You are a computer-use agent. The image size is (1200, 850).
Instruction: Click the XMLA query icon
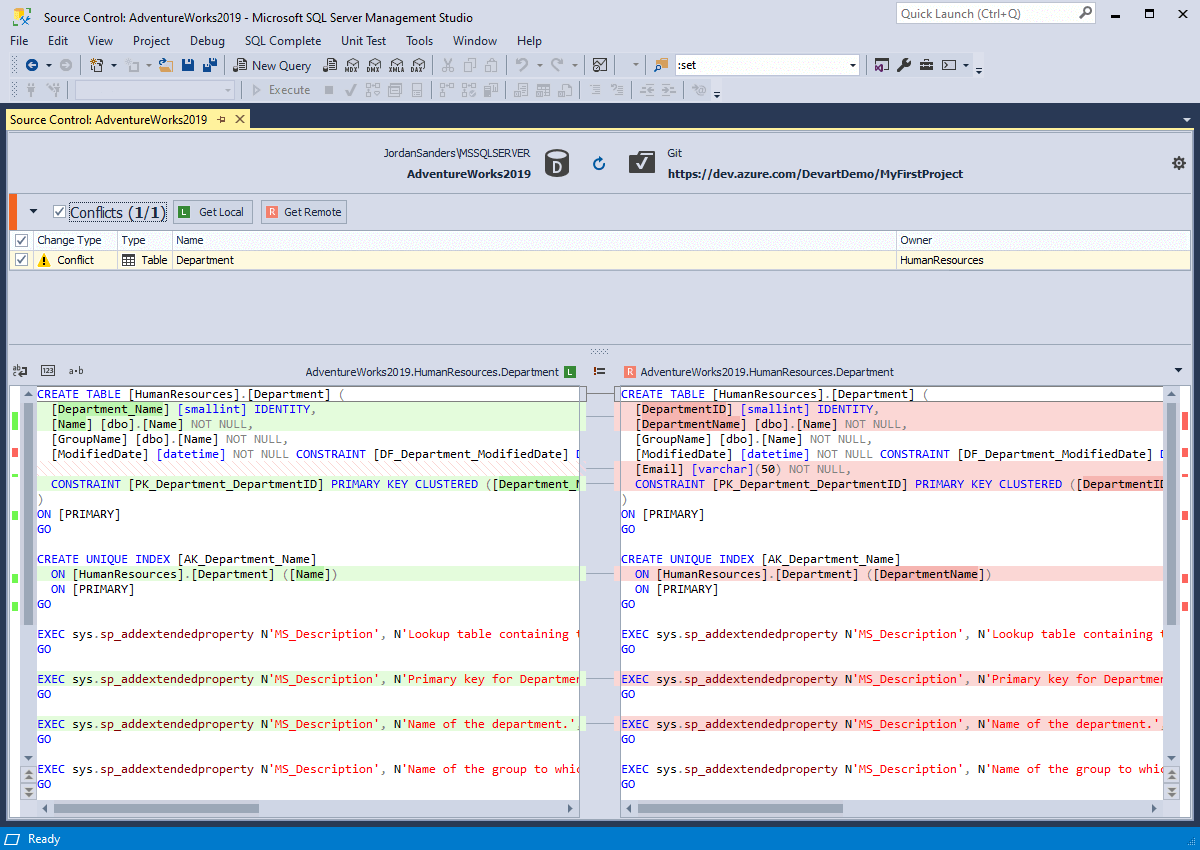[395, 66]
